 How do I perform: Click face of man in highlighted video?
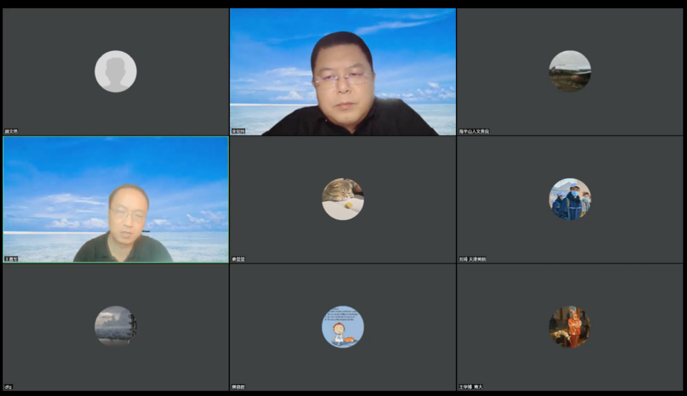click(128, 215)
